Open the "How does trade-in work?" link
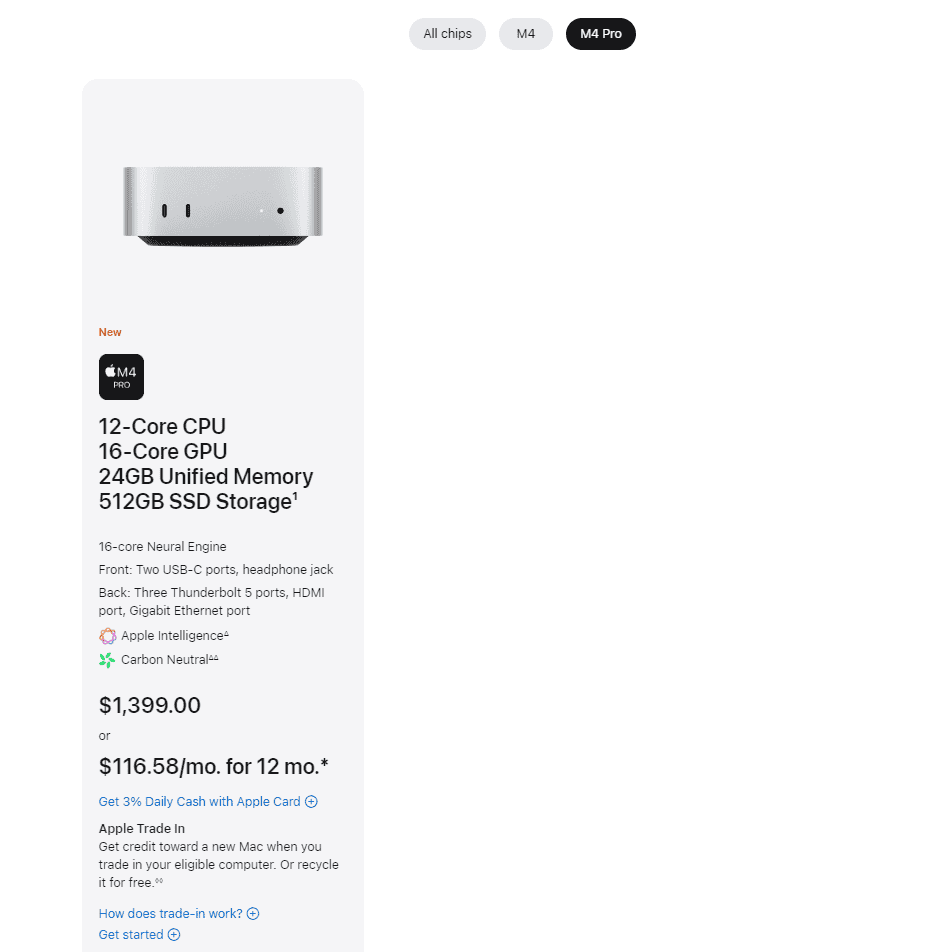 tap(171, 914)
